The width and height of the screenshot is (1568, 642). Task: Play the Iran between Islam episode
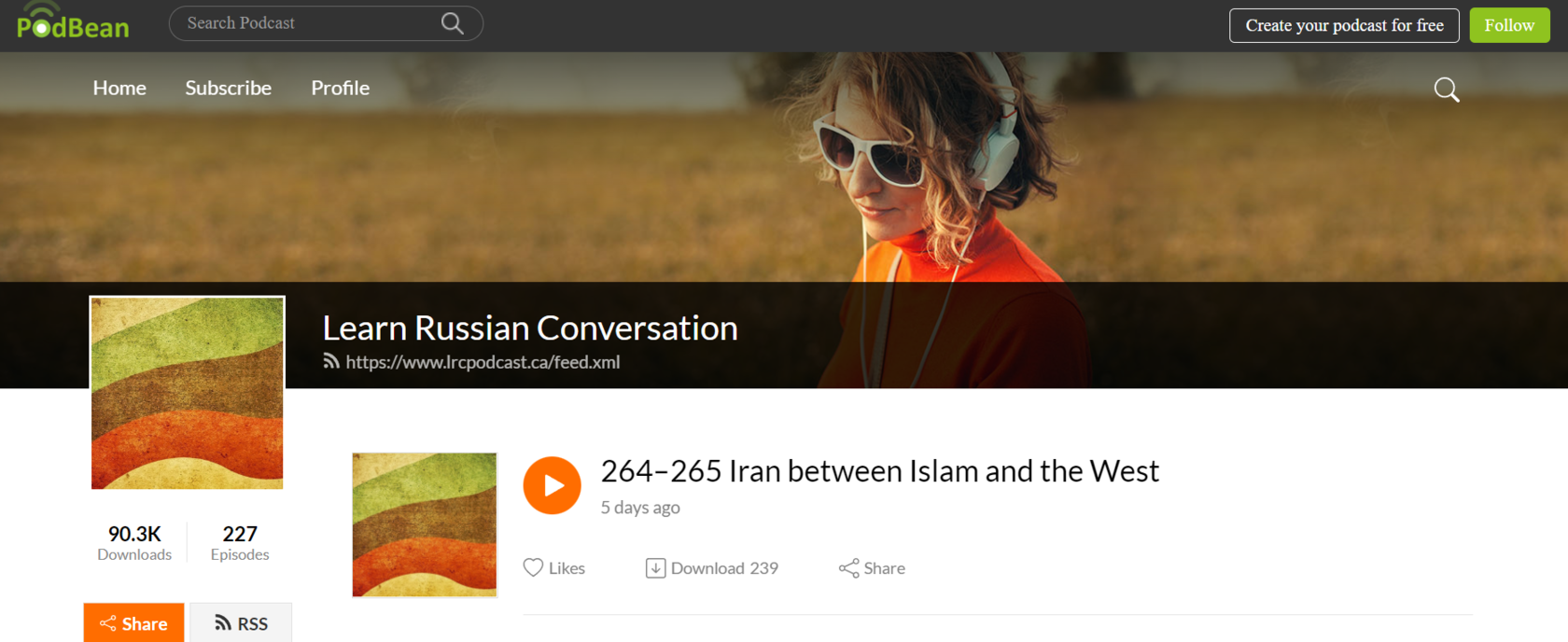click(x=552, y=485)
